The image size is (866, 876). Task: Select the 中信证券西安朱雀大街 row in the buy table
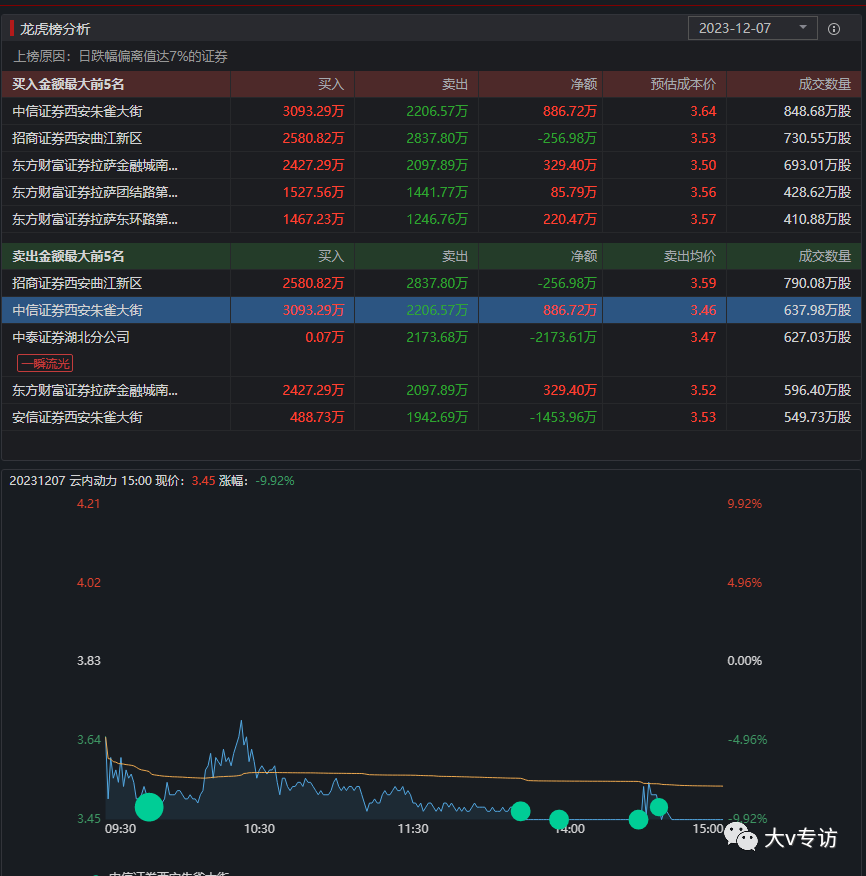tap(431, 111)
